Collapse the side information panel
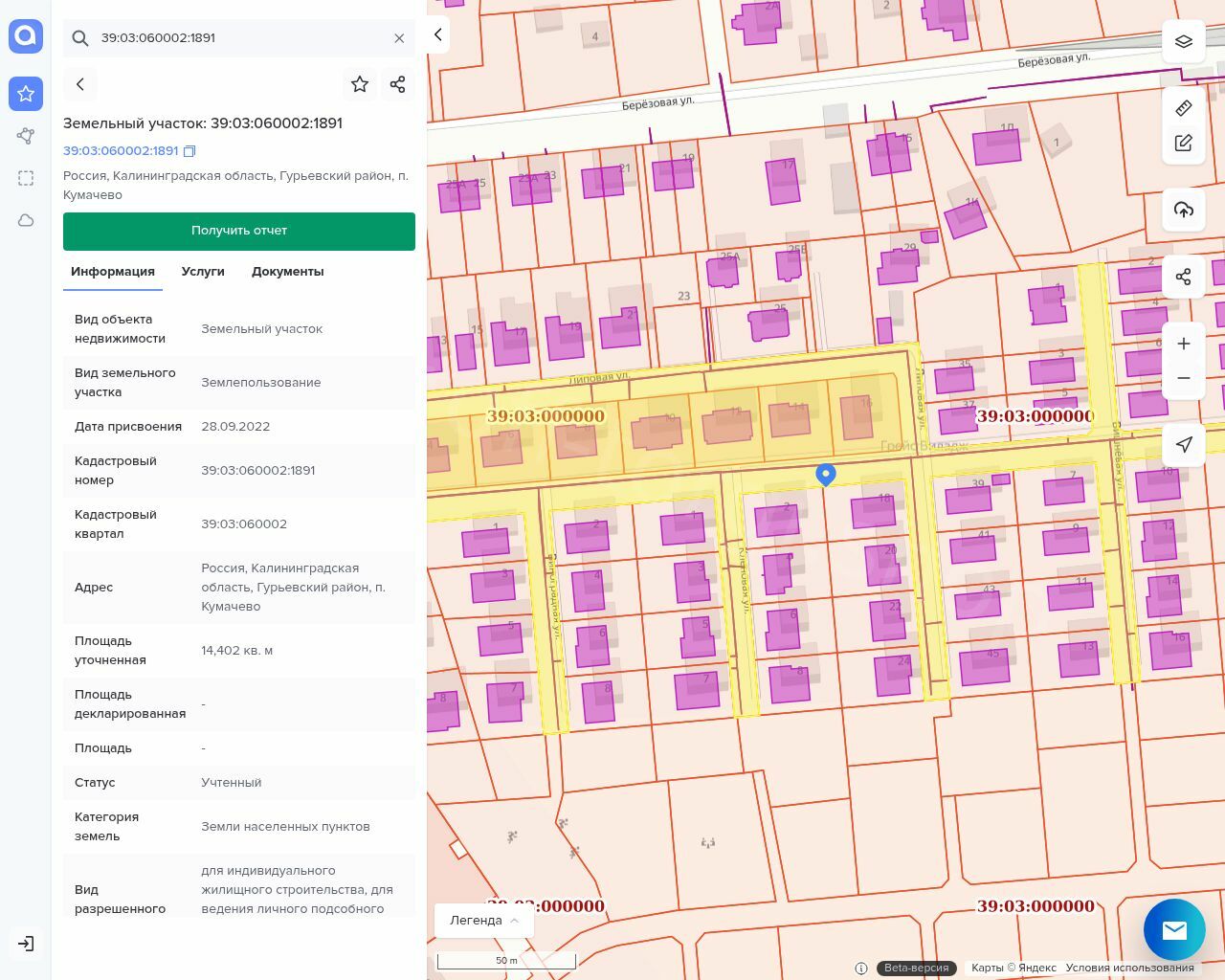 point(438,35)
